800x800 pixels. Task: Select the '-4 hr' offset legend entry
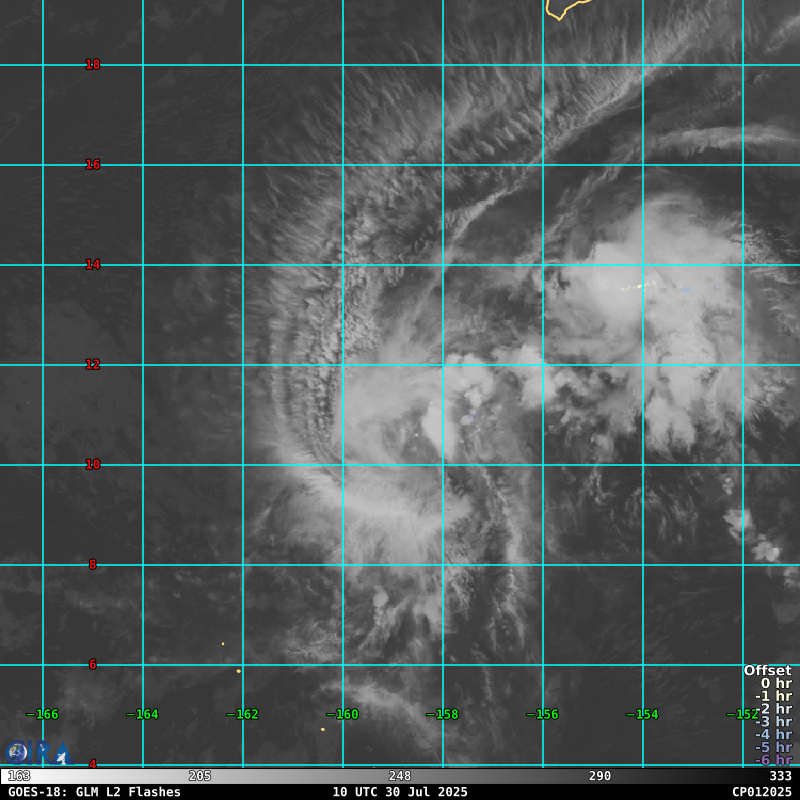772,734
